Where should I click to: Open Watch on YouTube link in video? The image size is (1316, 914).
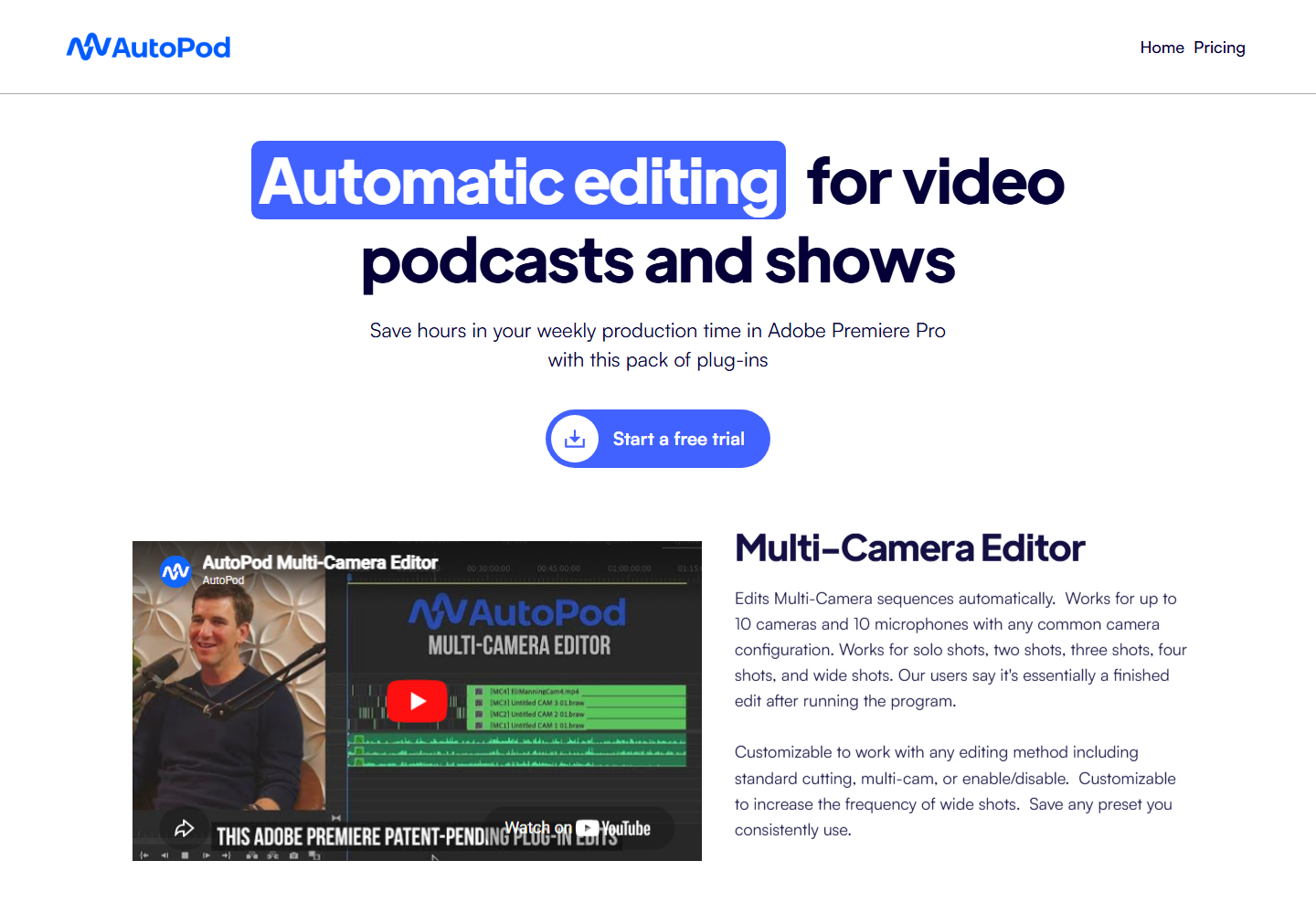pyautogui.click(x=578, y=829)
